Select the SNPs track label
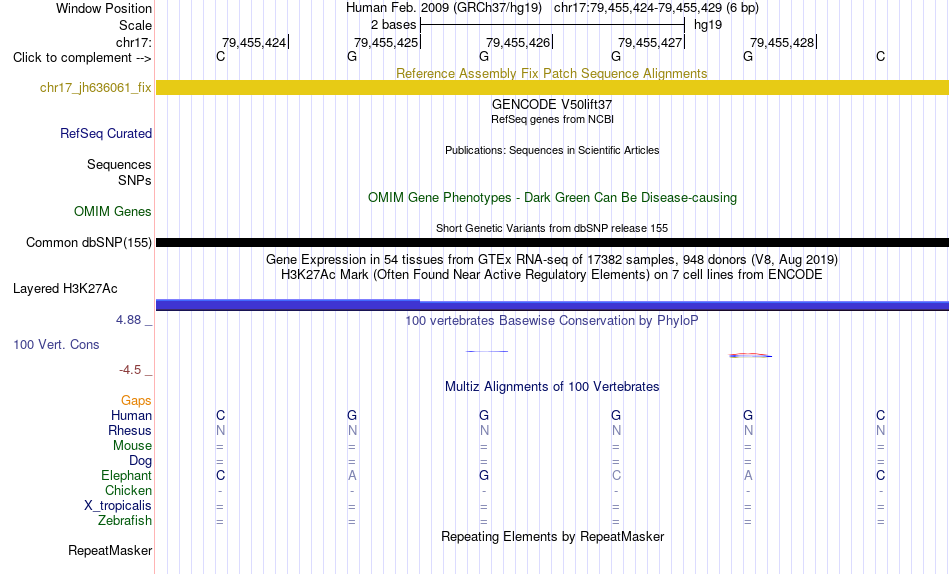The width and height of the screenshot is (950, 574). (135, 180)
